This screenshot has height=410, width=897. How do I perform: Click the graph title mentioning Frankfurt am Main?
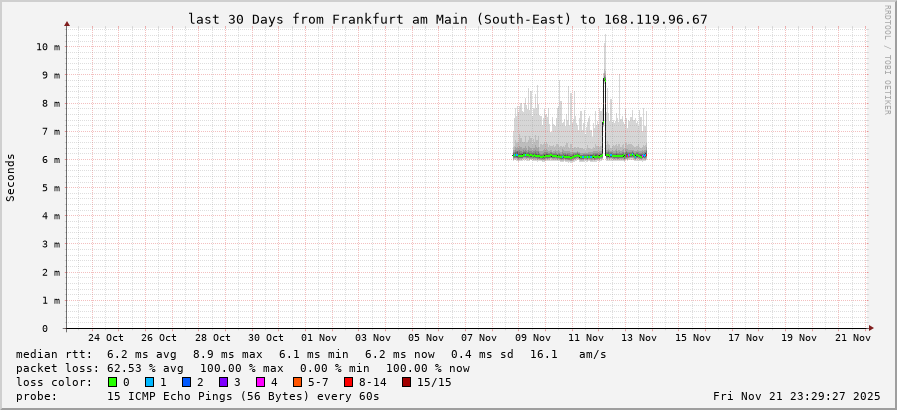447,19
